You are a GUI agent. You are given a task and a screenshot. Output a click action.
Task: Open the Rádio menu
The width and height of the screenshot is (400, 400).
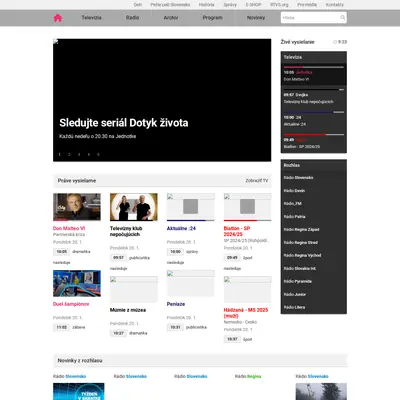[132, 18]
